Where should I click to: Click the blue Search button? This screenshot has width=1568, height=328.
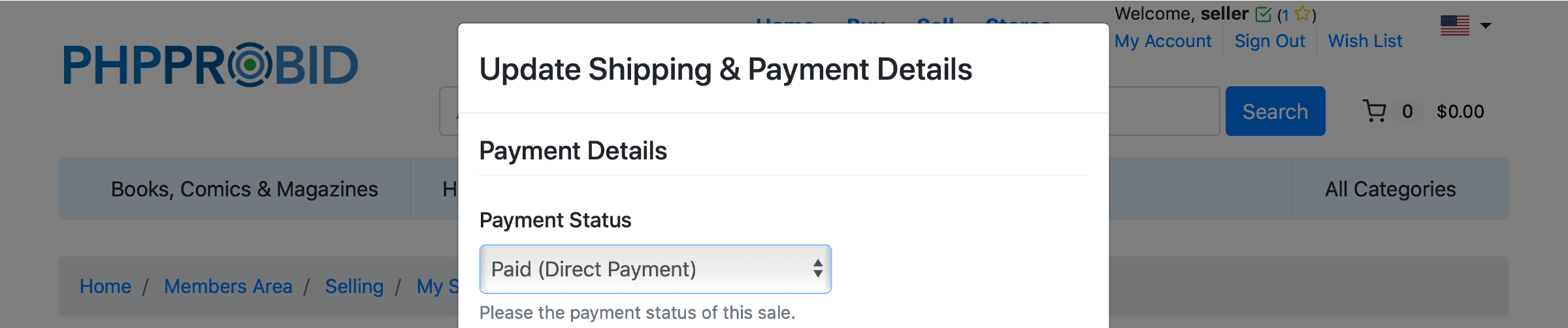(1275, 111)
